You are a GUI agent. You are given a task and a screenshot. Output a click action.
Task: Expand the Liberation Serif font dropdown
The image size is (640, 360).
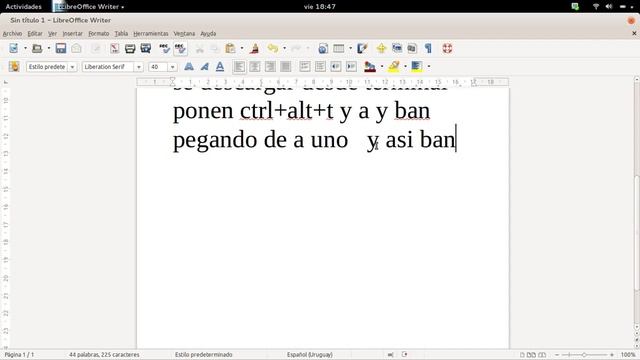(139, 67)
